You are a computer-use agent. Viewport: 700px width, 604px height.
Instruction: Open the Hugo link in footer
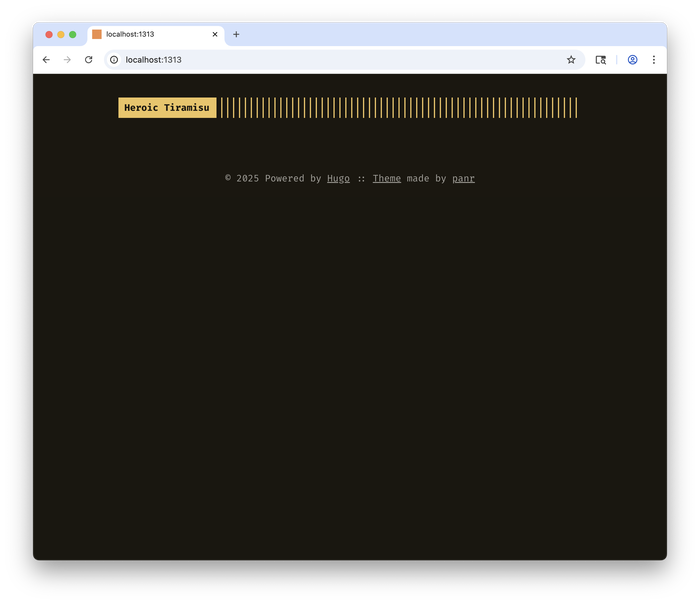[338, 179]
